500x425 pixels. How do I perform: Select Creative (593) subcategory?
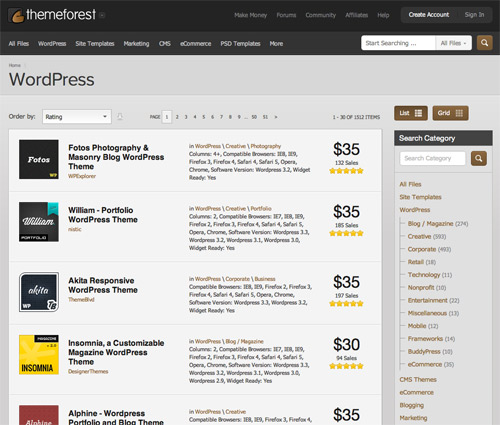(427, 236)
